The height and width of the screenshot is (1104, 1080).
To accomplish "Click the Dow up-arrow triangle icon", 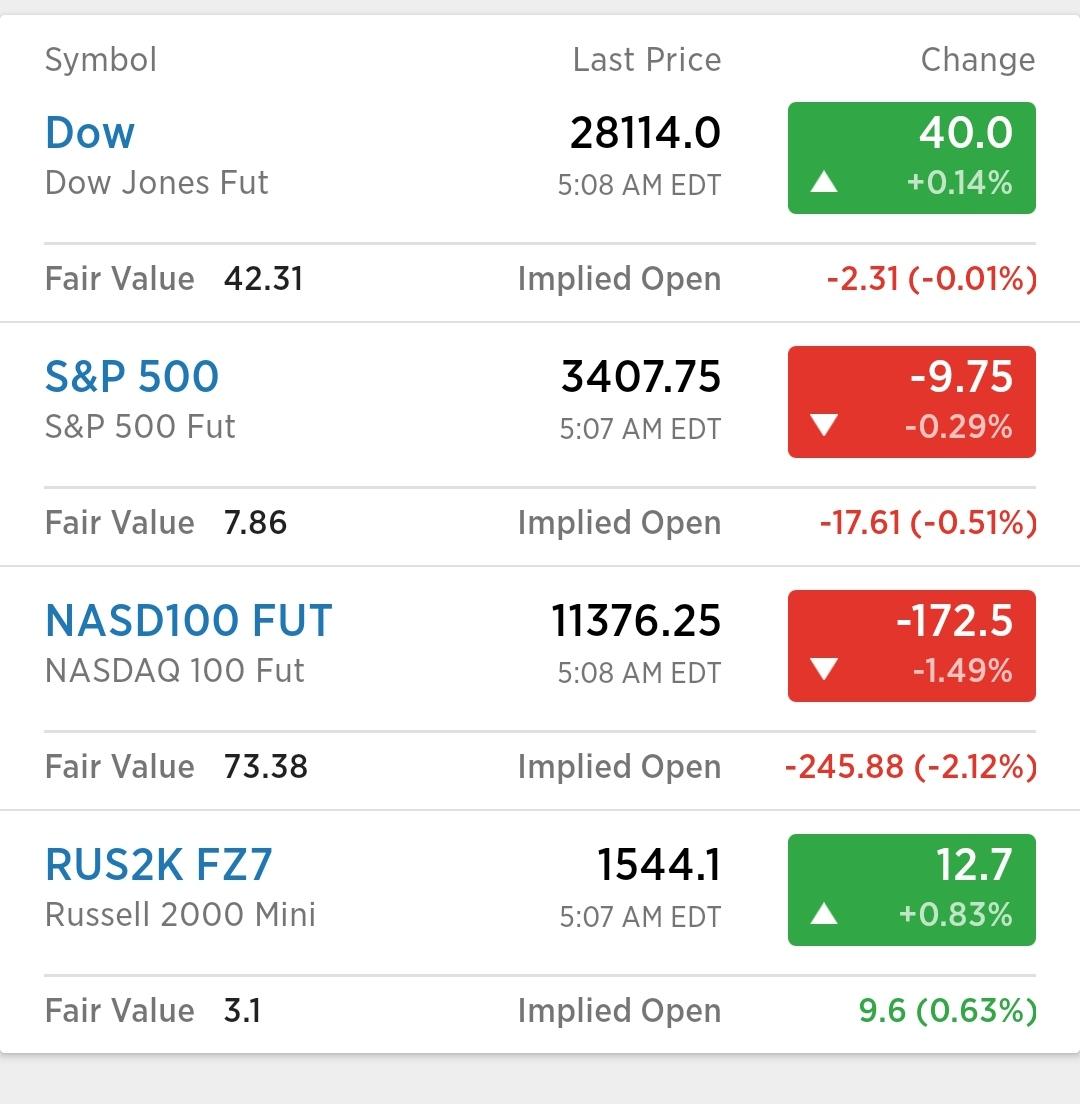I will pos(824,182).
